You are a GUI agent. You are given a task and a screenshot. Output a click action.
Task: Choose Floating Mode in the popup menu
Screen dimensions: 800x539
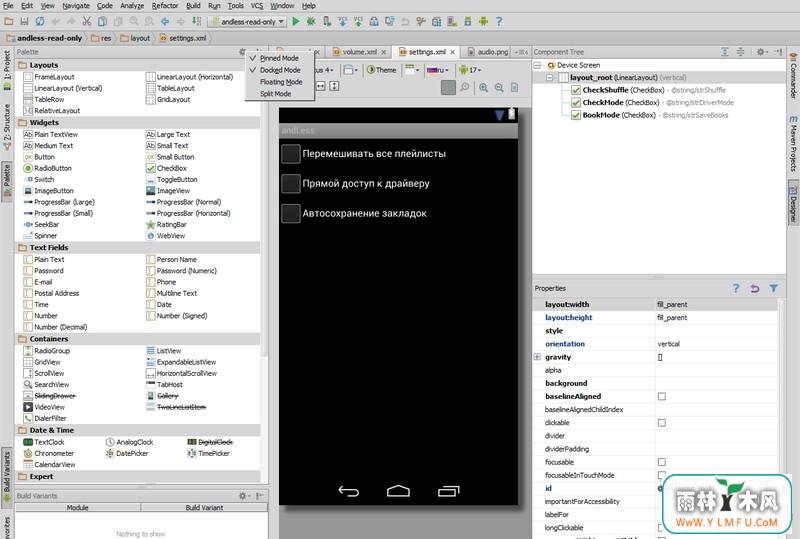[x=281, y=82]
